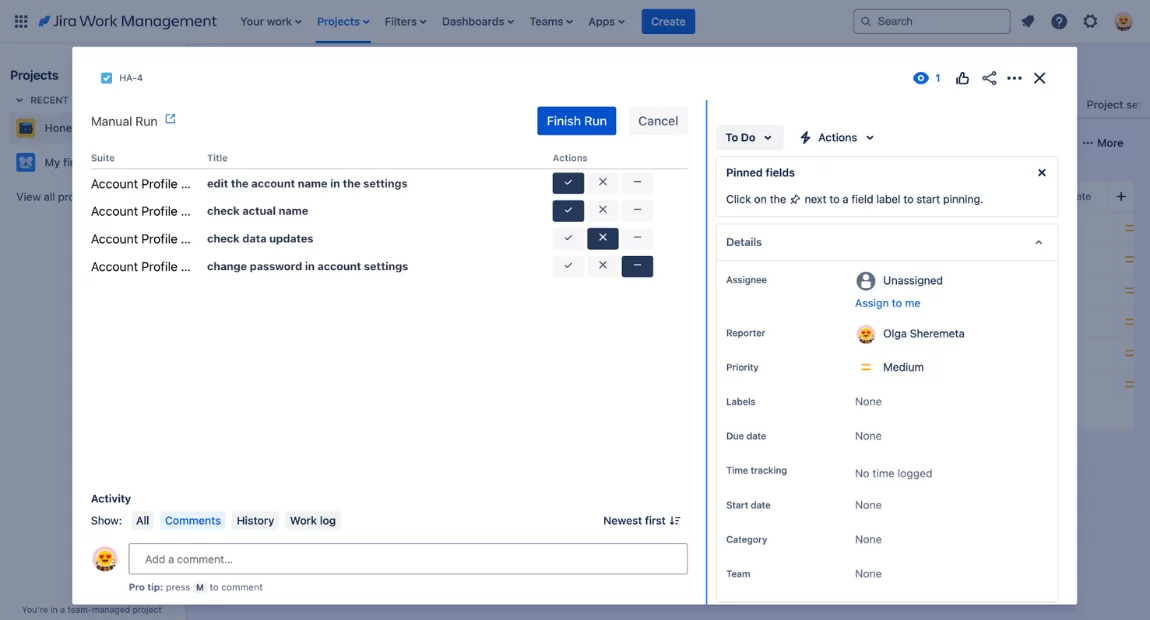The width and height of the screenshot is (1150, 620).
Task: Switch to the History activity tab
Action: point(255,521)
